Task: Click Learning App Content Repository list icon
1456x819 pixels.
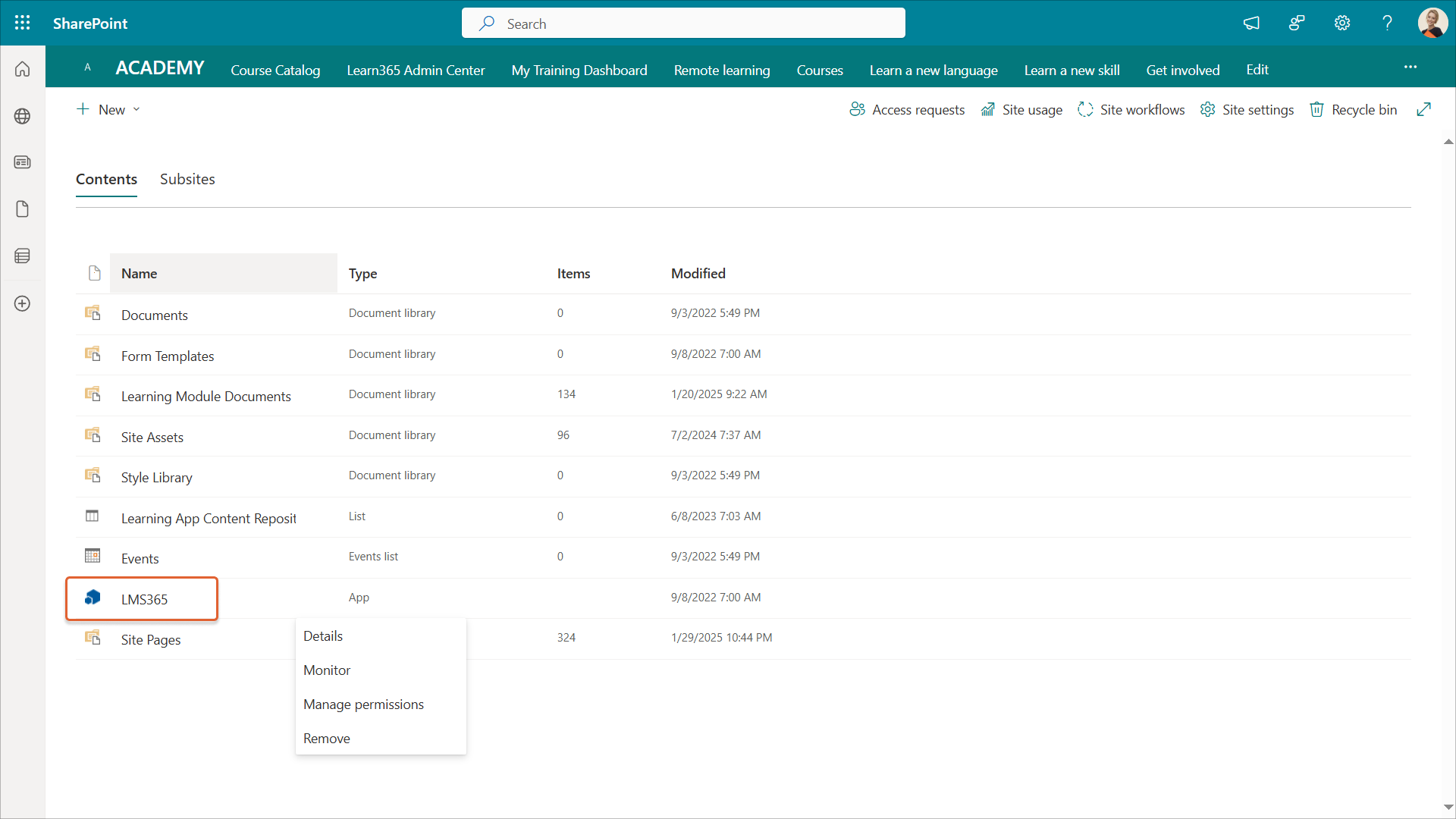Action: (93, 516)
